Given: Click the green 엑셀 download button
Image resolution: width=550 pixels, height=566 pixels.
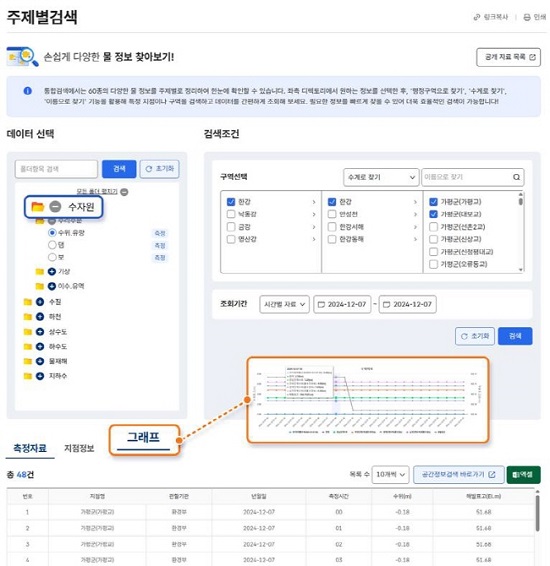Looking at the screenshot, I should coord(523,474).
